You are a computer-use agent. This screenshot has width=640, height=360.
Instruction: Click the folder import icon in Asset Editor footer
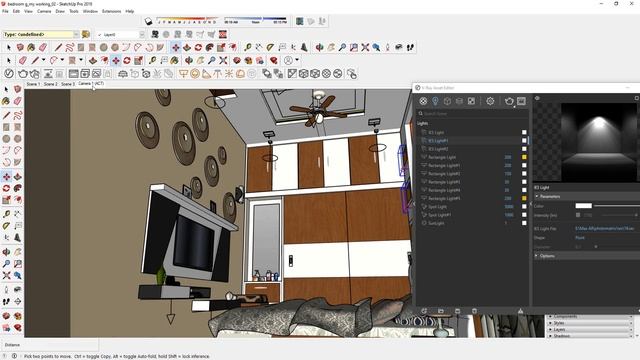point(441,311)
